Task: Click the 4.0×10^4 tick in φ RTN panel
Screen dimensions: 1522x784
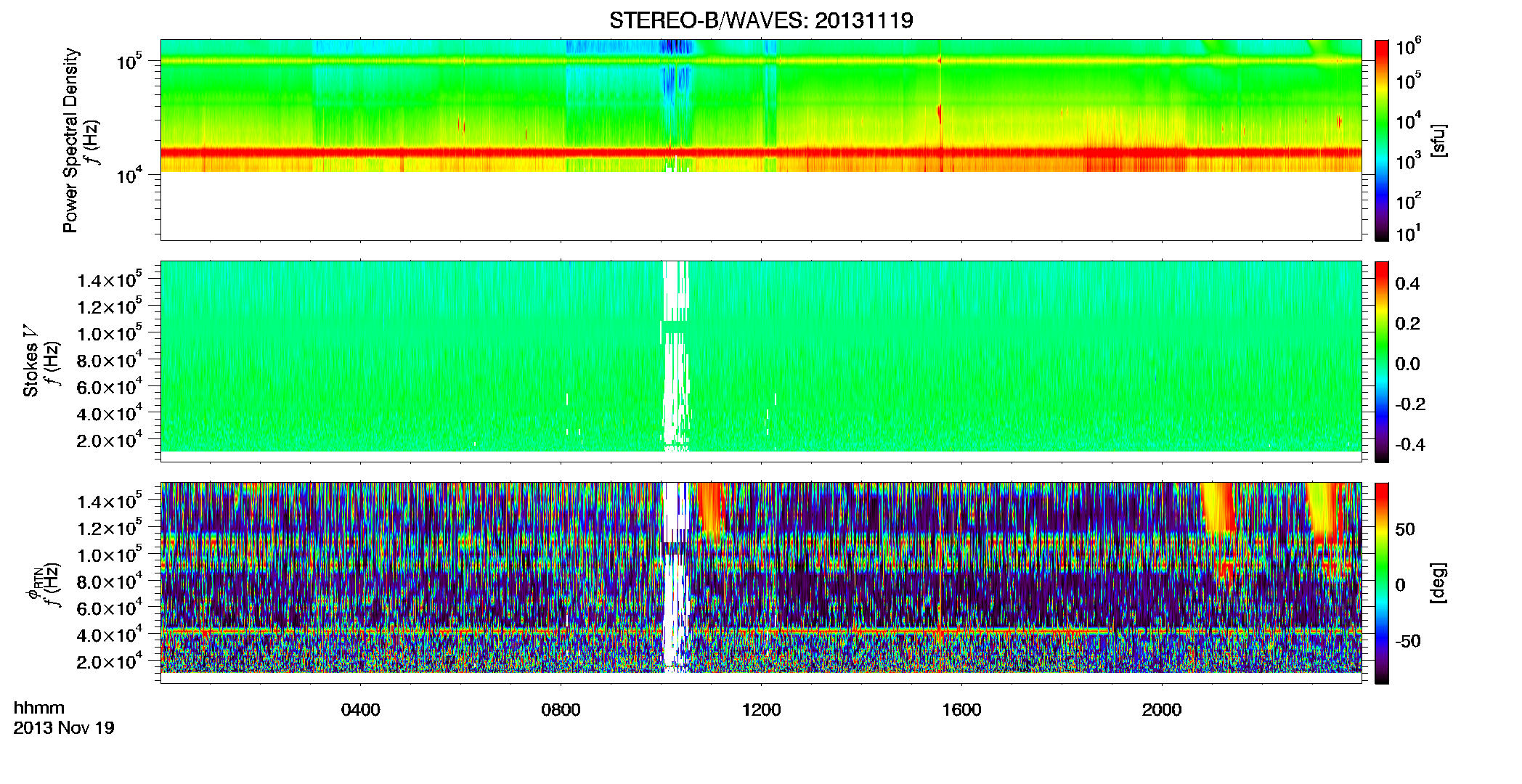Action: point(110,634)
